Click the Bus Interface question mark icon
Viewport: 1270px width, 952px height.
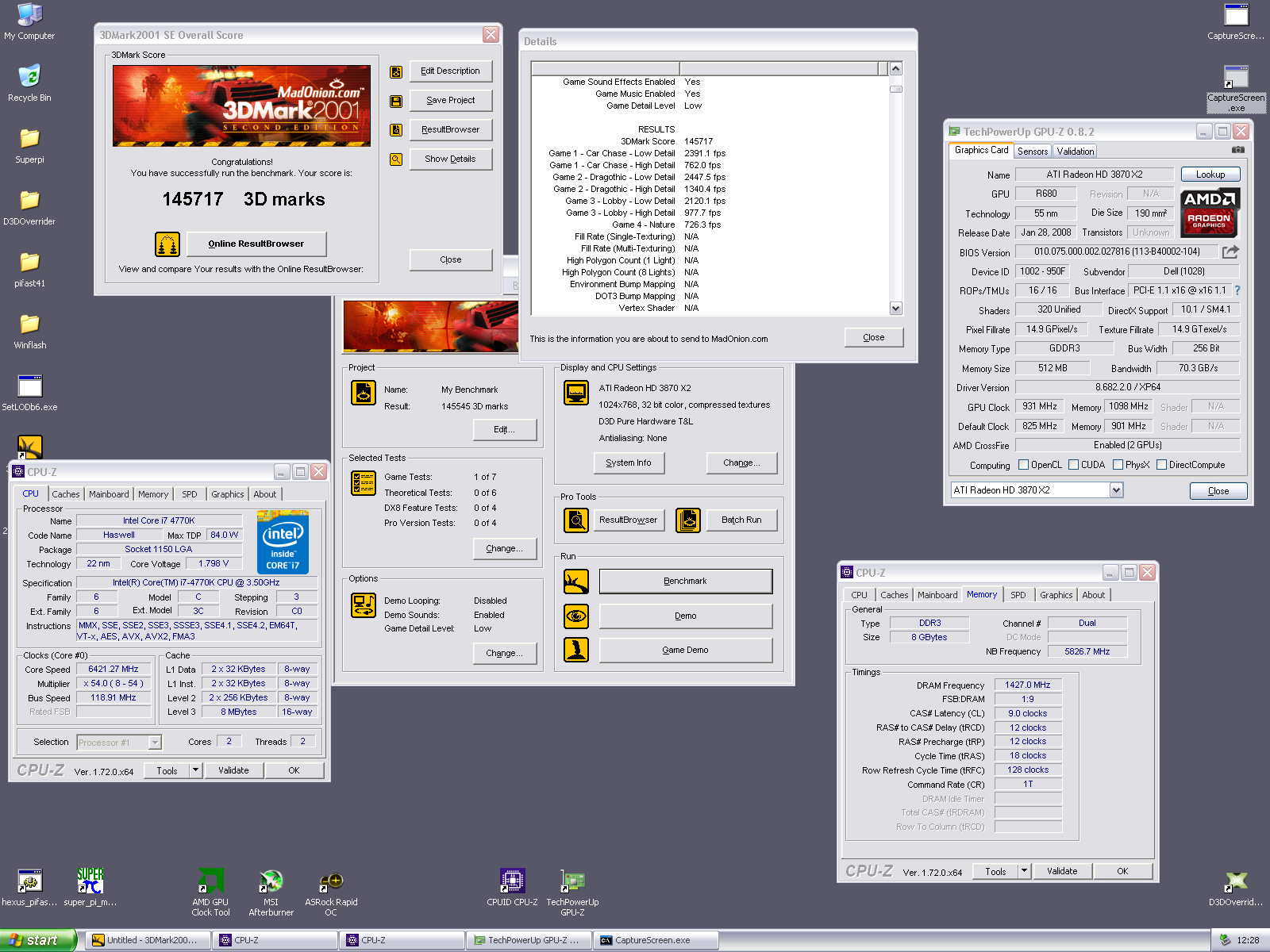pos(1237,290)
